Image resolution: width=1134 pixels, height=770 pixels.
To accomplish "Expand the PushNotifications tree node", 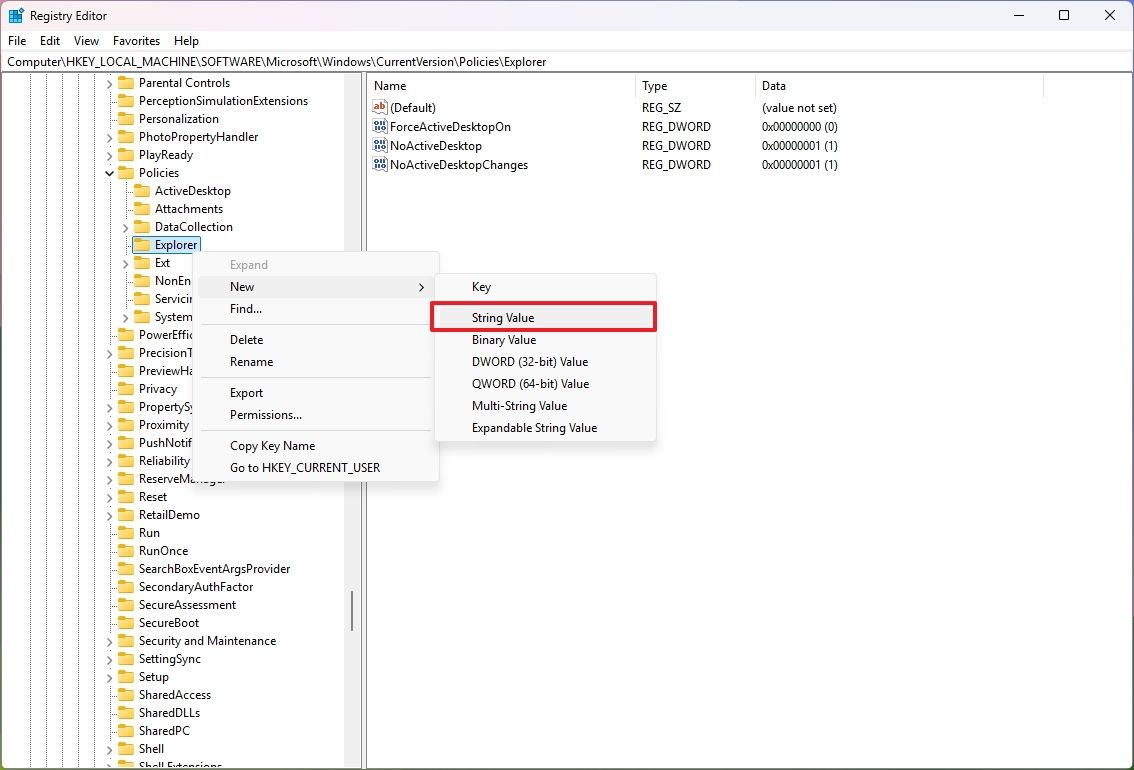I will point(110,442).
